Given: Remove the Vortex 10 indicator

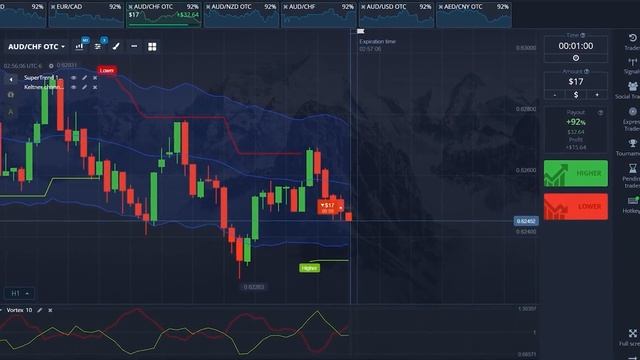Looking at the screenshot, I should (x=50, y=310).
